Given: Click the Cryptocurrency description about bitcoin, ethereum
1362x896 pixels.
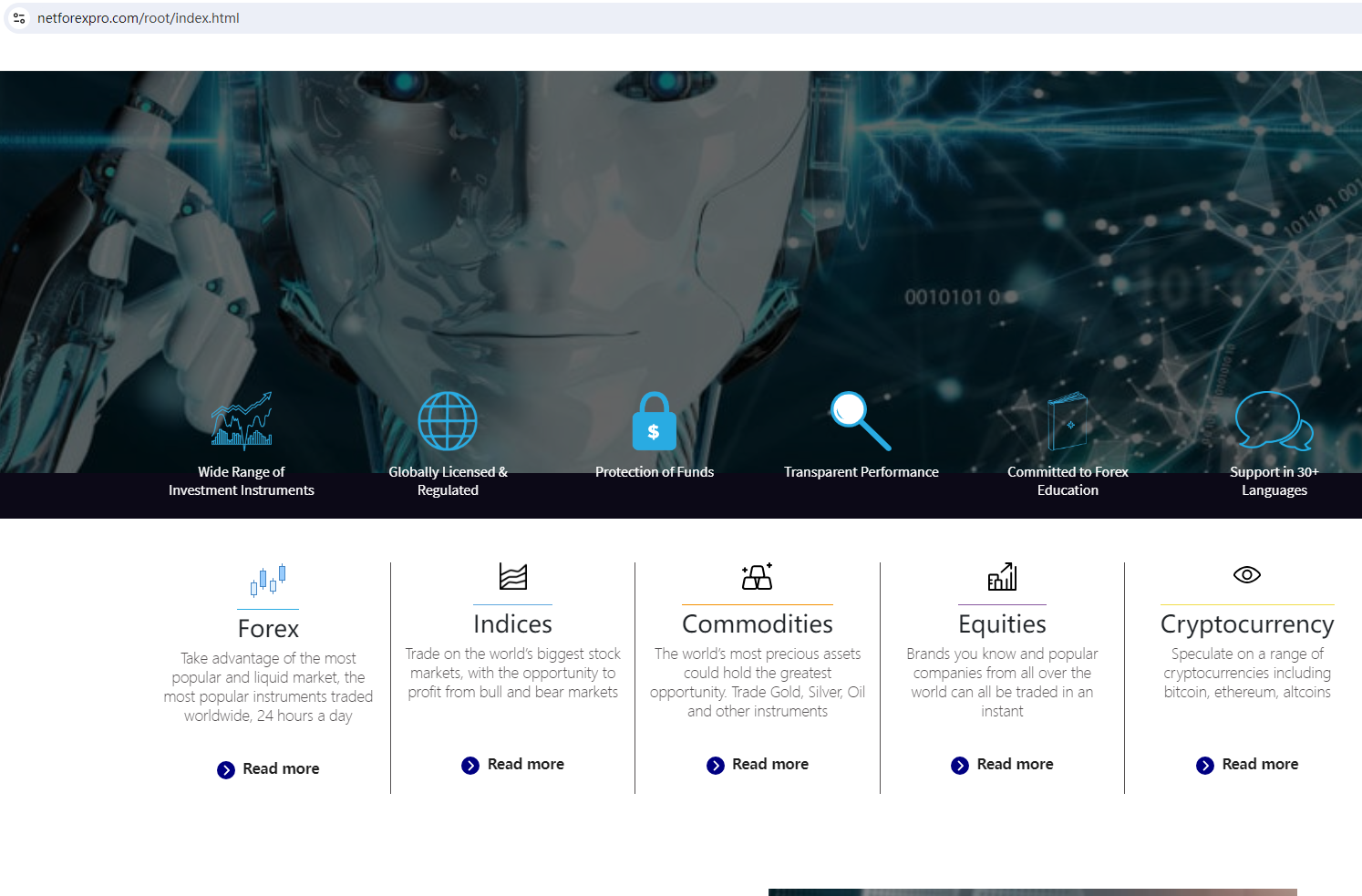Looking at the screenshot, I should point(1247,674).
